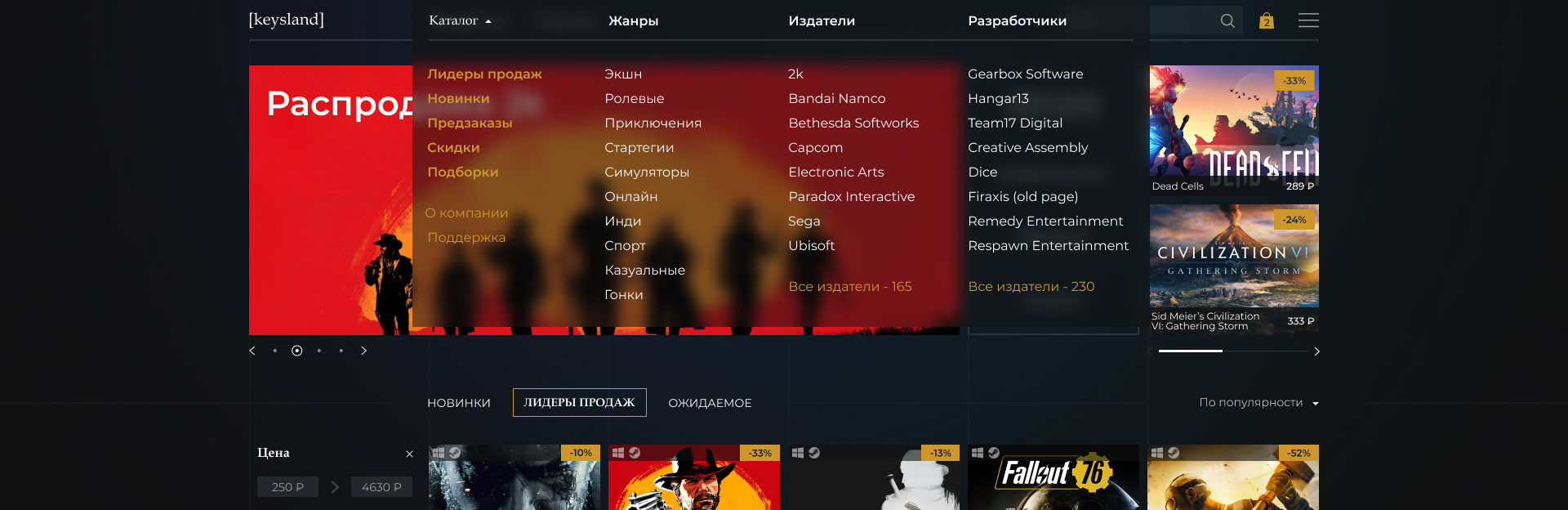Open the Fallout 76 game card
Image resolution: width=1568 pixels, height=510 pixels.
[1053, 477]
